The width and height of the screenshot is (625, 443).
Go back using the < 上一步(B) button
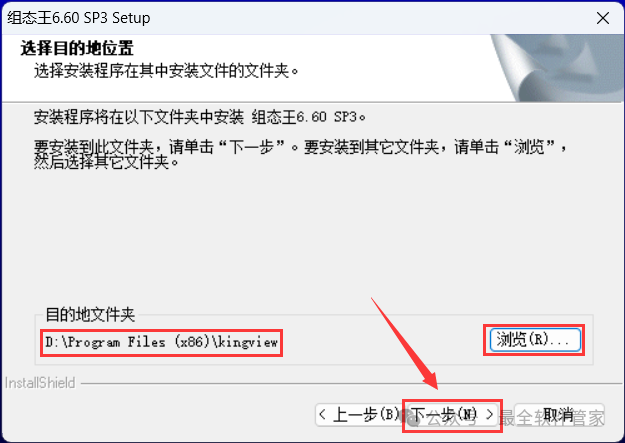click(x=360, y=415)
